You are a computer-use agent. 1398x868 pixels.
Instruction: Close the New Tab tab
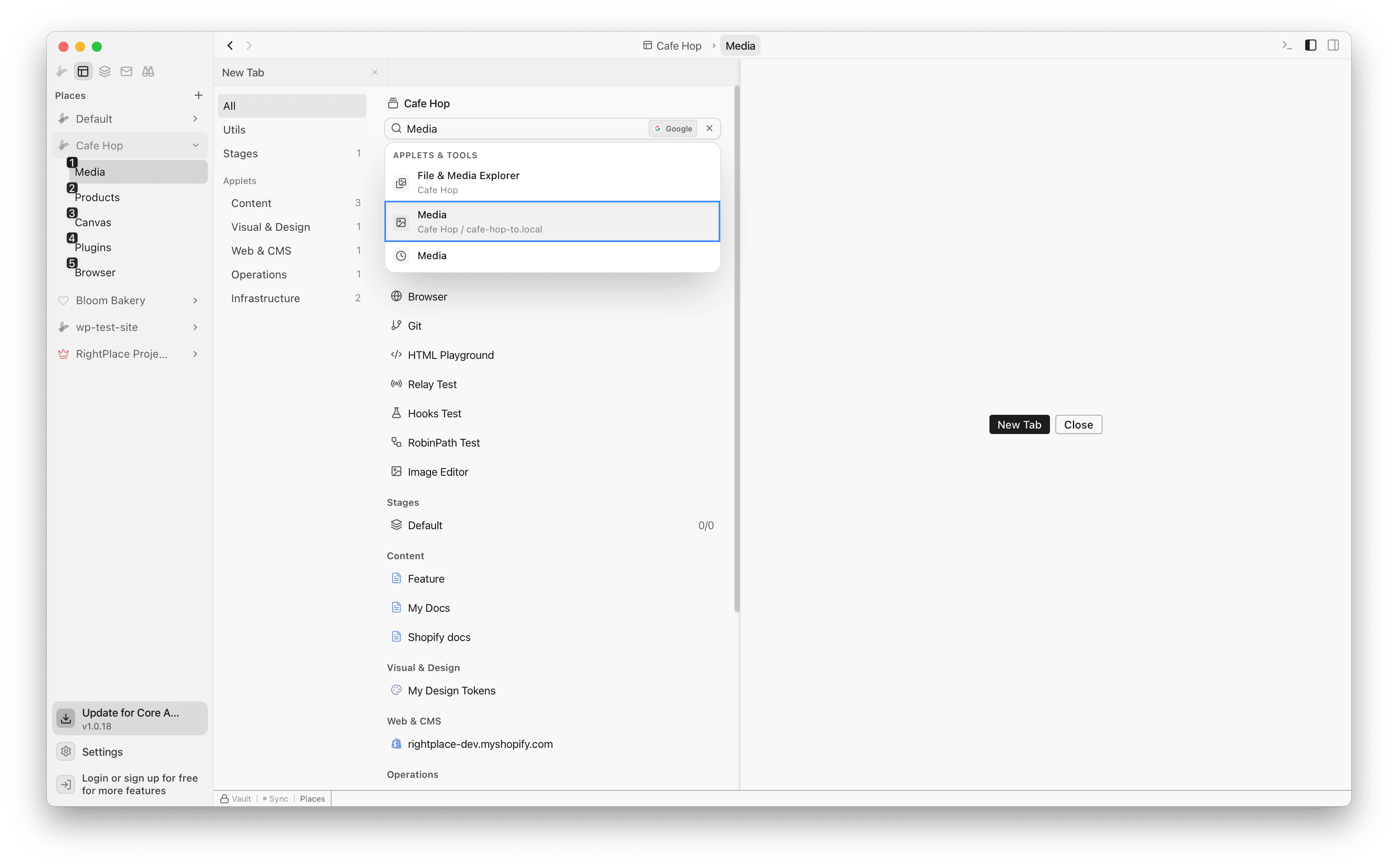click(374, 72)
